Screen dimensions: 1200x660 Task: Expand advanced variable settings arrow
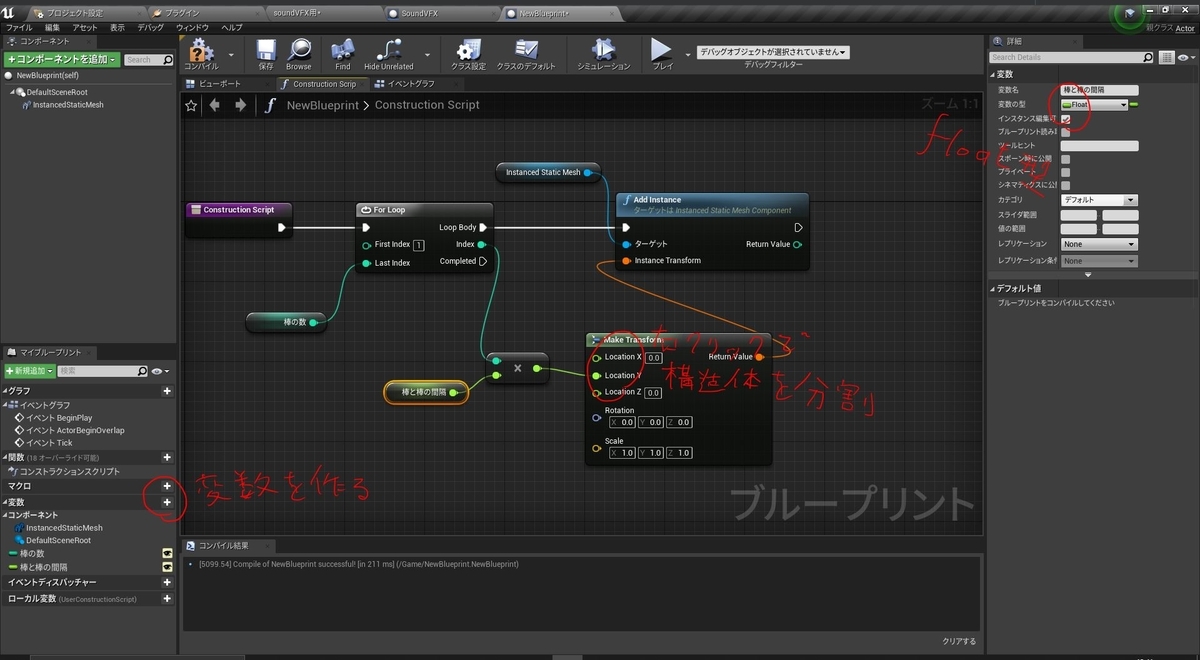[1089, 274]
